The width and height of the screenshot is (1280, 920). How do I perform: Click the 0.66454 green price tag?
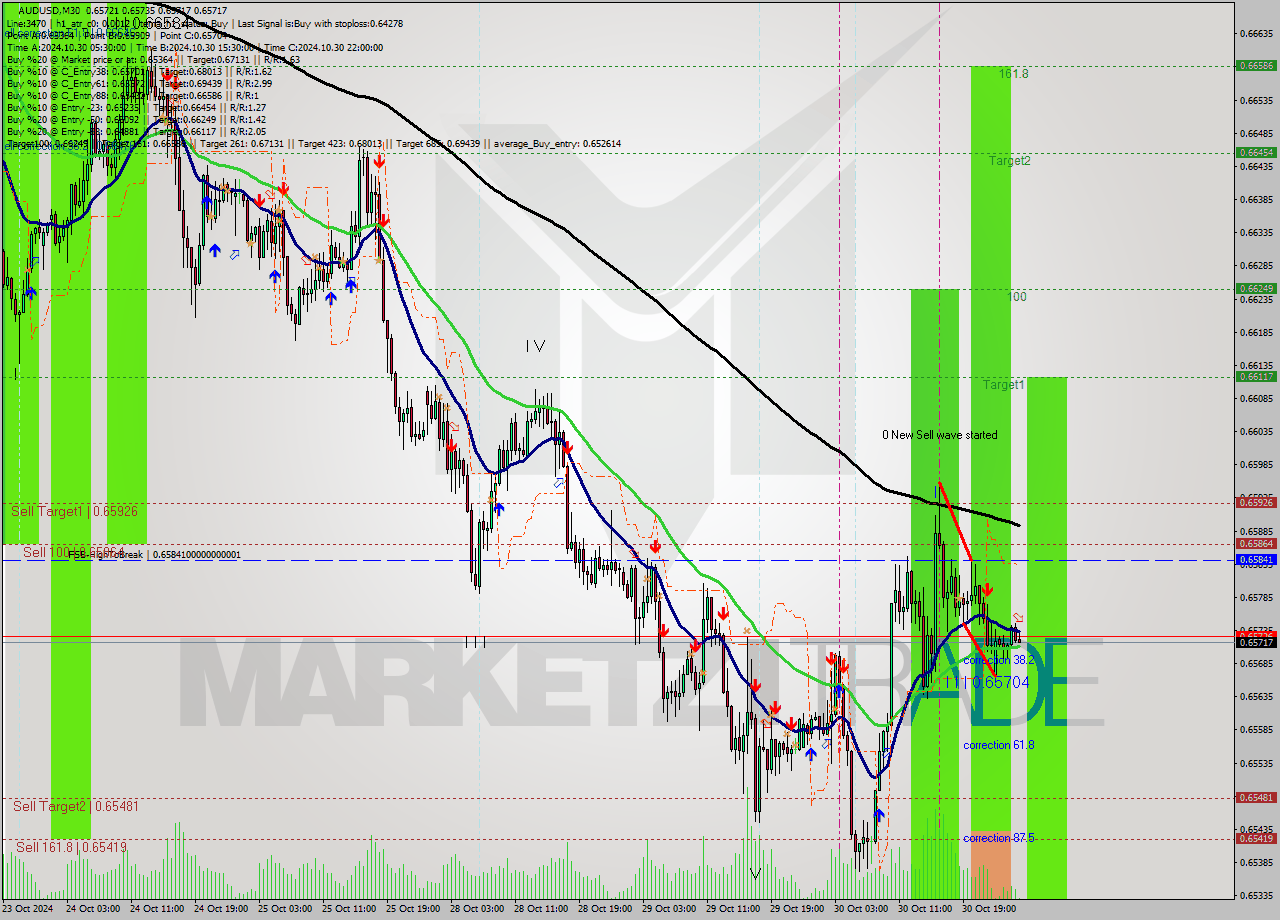(x=1256, y=152)
